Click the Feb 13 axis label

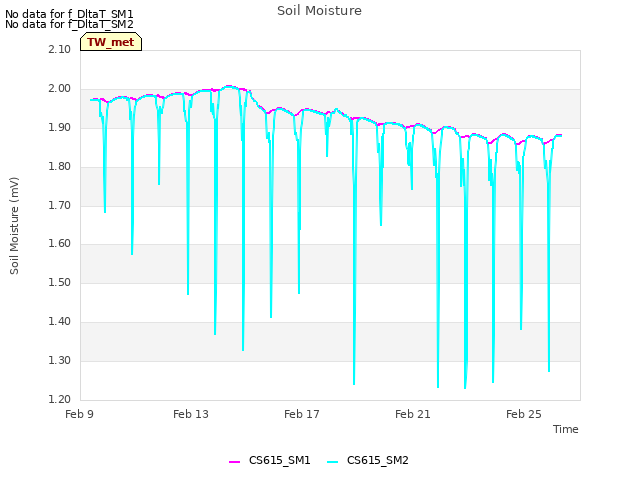(x=191, y=414)
